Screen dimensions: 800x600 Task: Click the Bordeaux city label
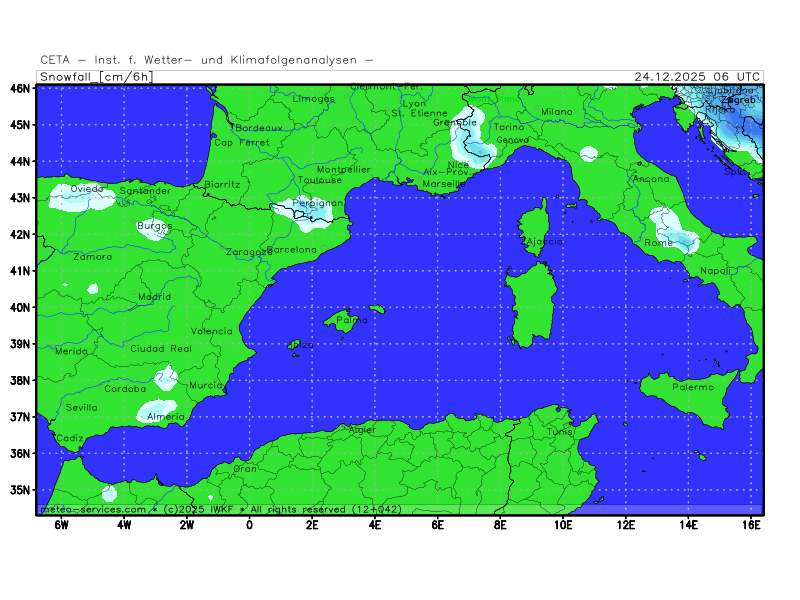coord(259,128)
